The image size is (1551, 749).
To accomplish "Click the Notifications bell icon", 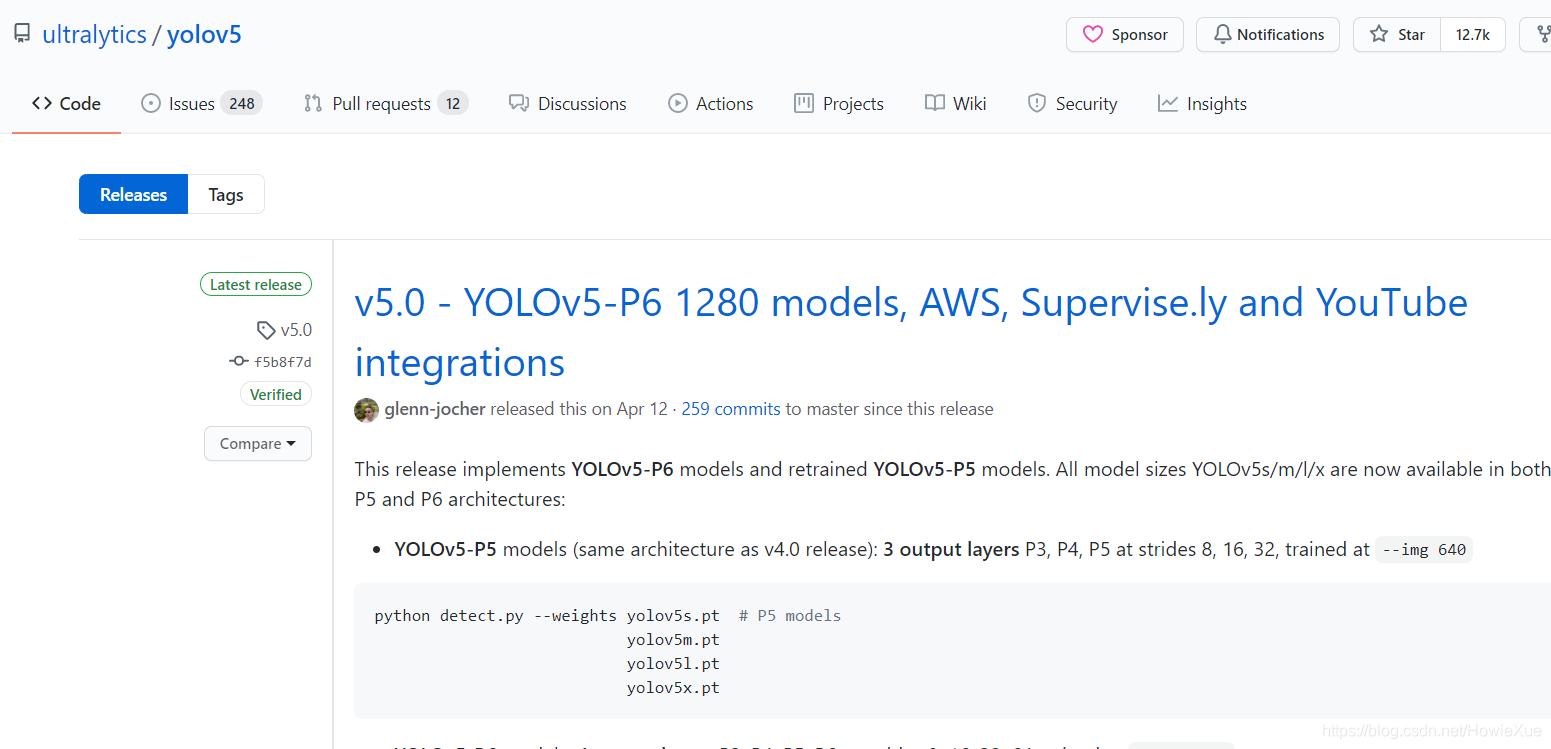I will (1222, 34).
